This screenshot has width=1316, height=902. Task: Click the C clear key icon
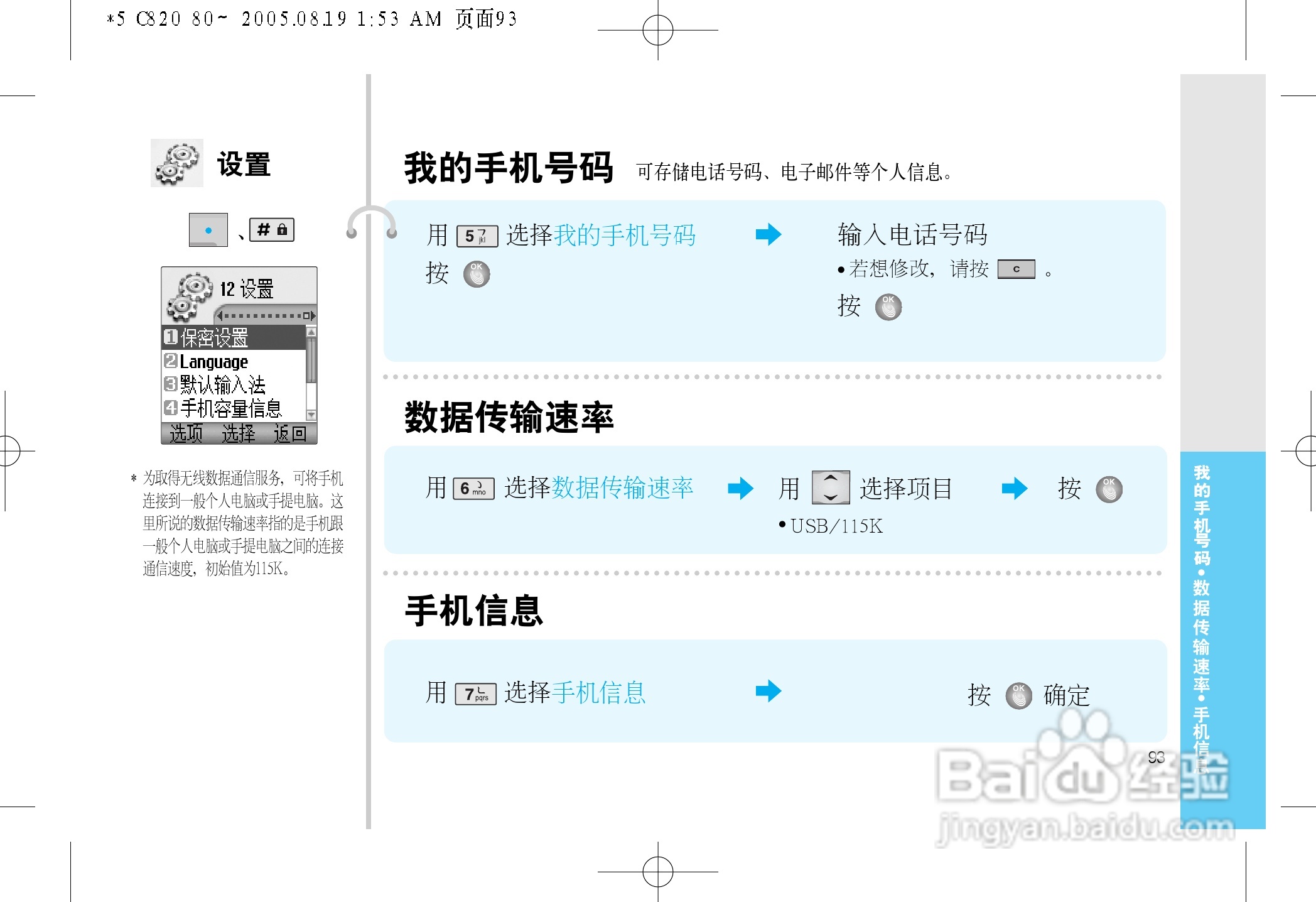[x=1015, y=269]
